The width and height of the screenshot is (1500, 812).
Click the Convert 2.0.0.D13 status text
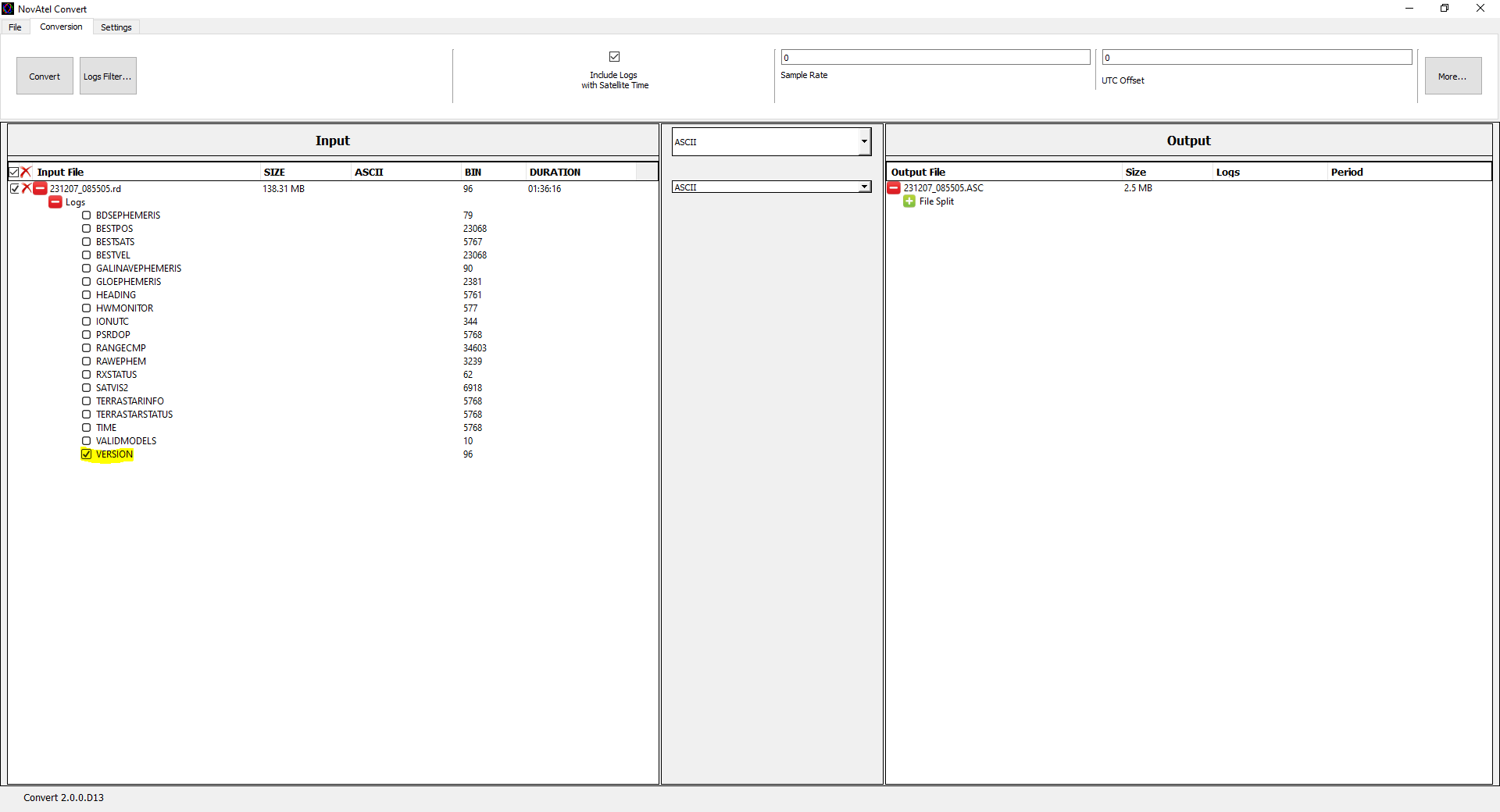pyautogui.click(x=63, y=797)
